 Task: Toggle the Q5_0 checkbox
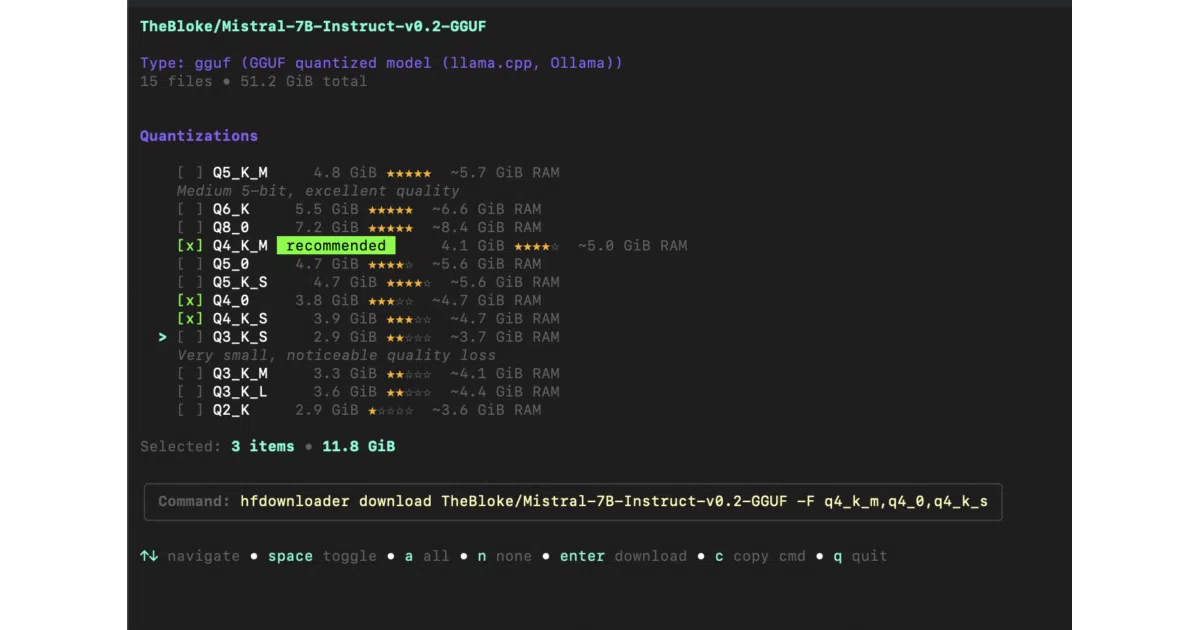[x=190, y=264]
